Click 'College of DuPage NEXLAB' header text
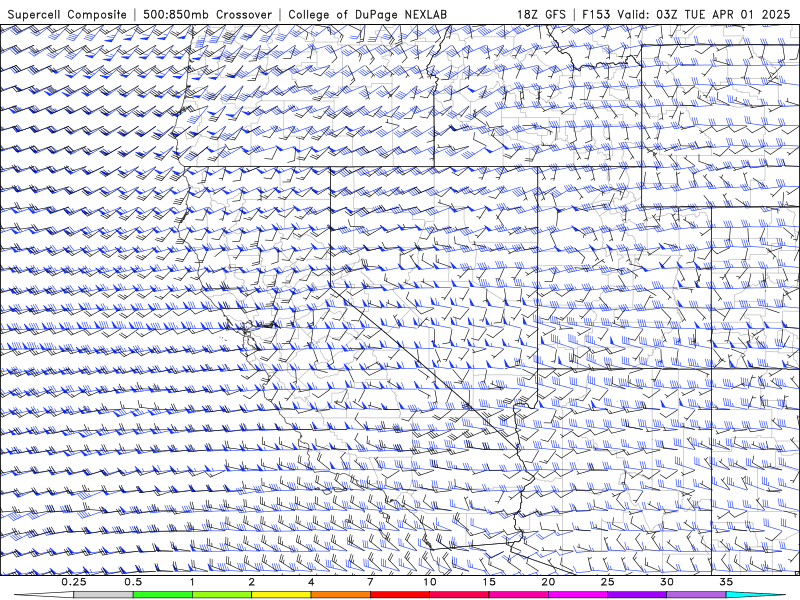 [367, 14]
